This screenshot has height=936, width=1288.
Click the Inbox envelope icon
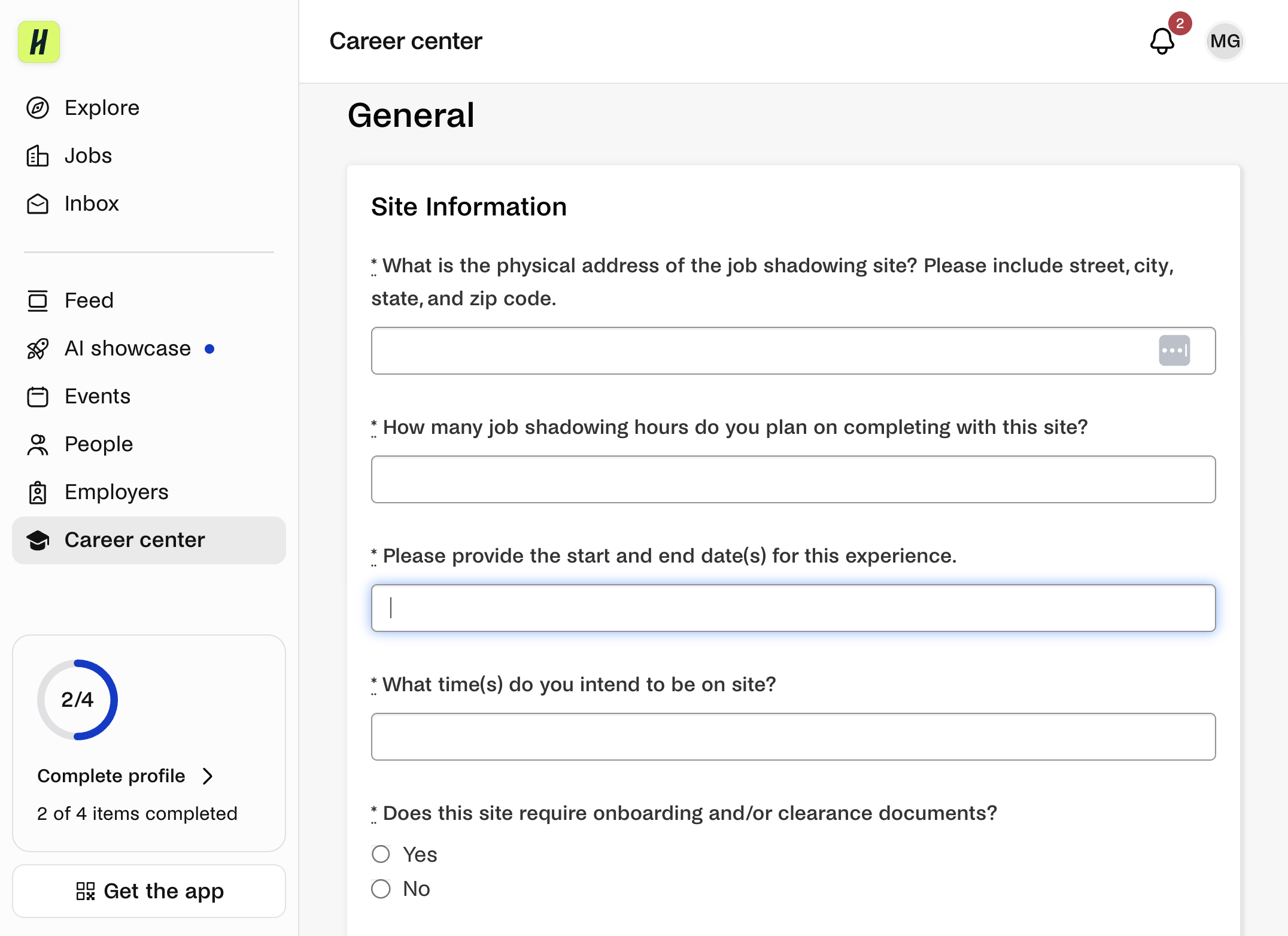pyautogui.click(x=38, y=203)
